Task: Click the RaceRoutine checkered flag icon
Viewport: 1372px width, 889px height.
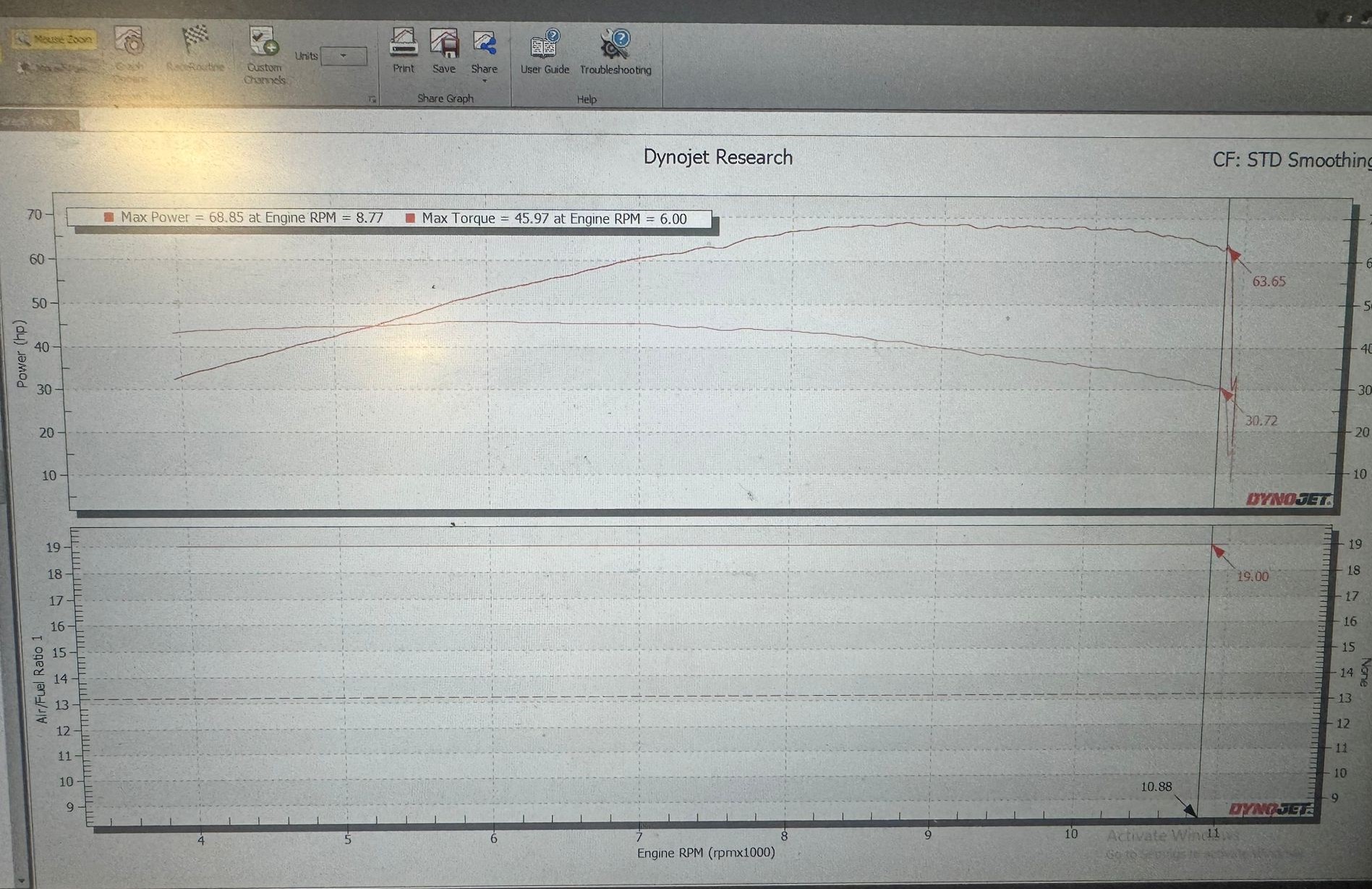Action: click(x=195, y=38)
